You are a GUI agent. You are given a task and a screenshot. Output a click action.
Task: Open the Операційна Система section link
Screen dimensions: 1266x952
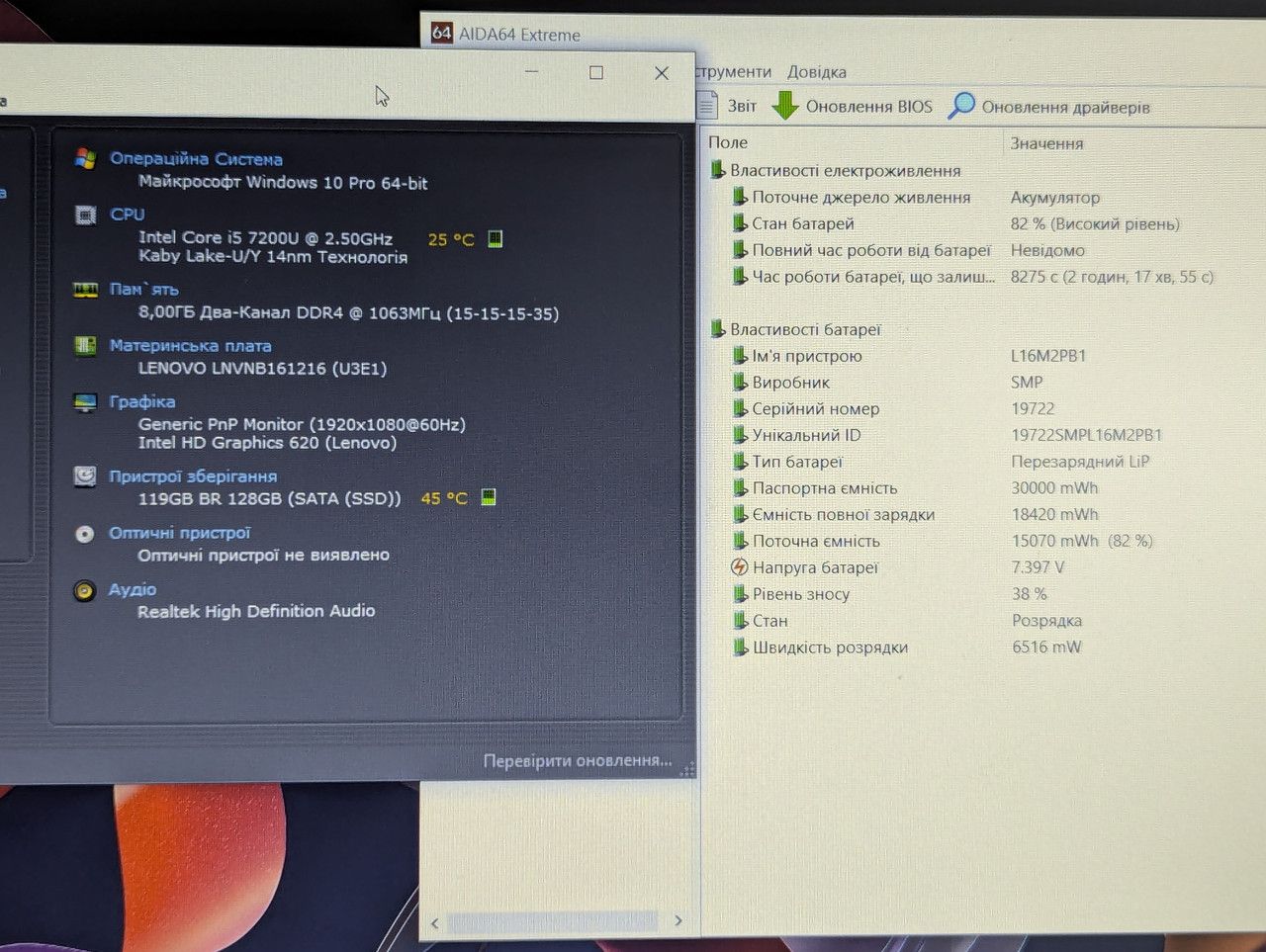tap(196, 158)
